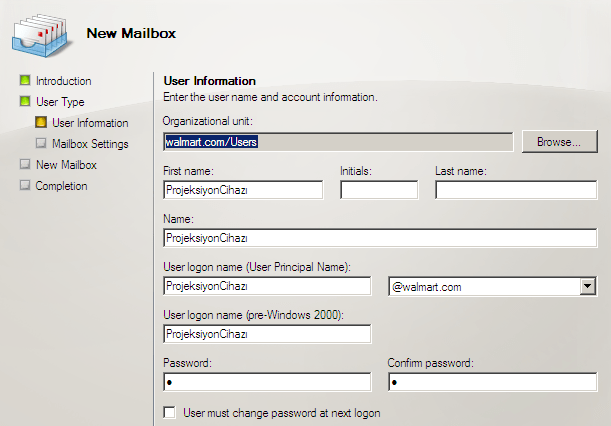Screen dimensions: 611x426
Task: Click the gray Mailbox Settings step icon
Action: [x=41, y=144]
